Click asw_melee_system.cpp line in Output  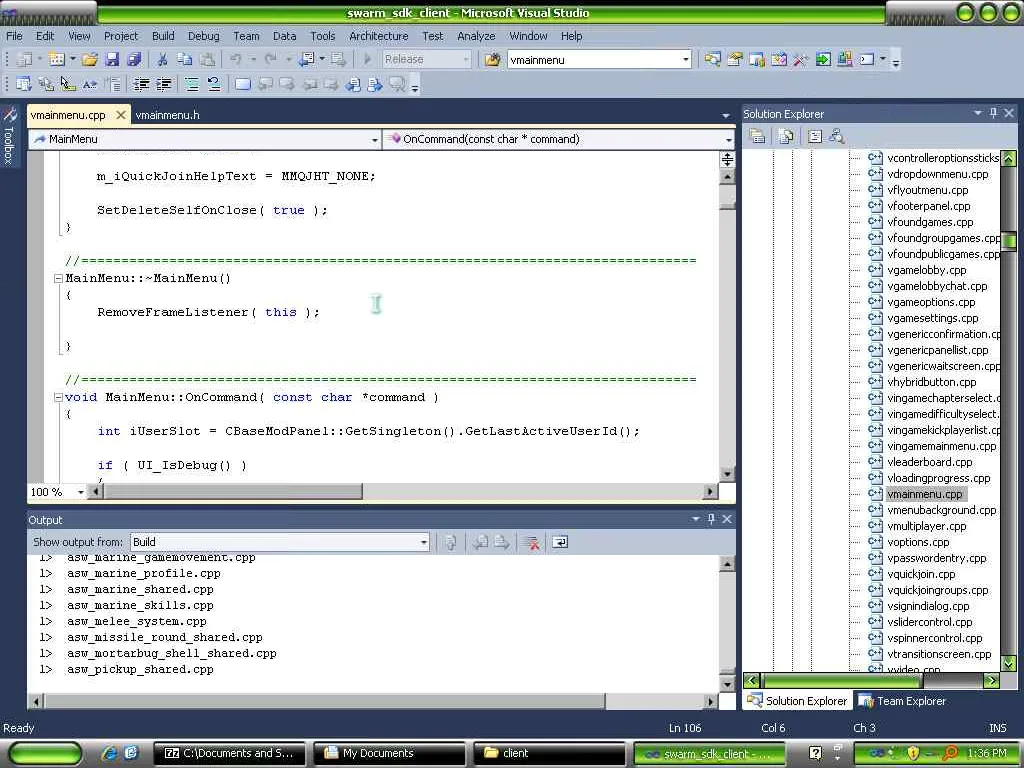pos(136,622)
